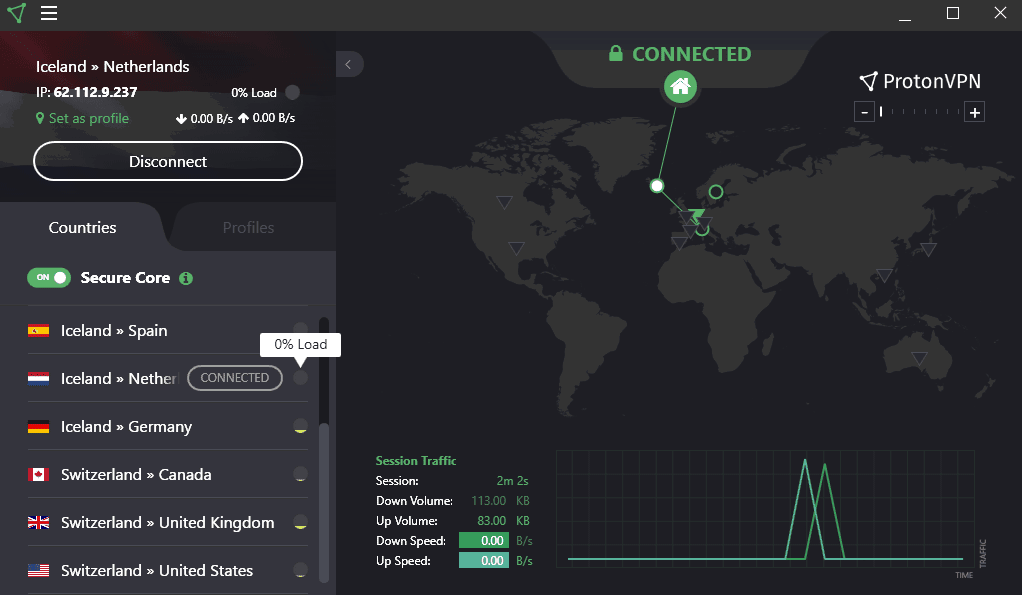Click the Up Volume 83.00 value

tap(491, 521)
